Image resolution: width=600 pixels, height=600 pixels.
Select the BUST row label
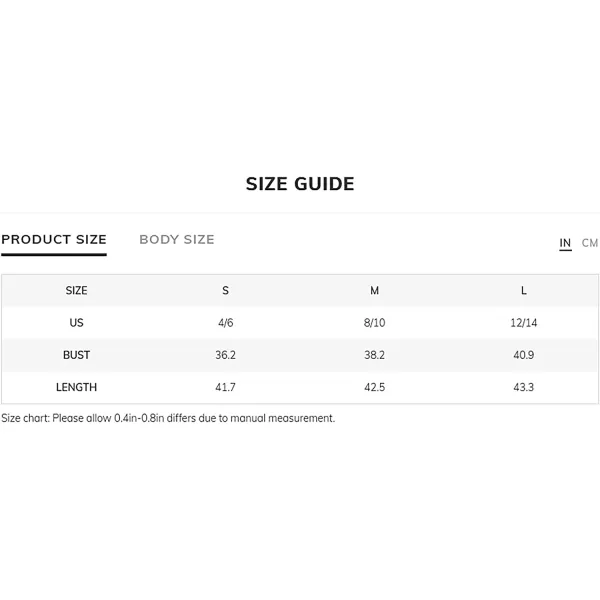click(76, 355)
